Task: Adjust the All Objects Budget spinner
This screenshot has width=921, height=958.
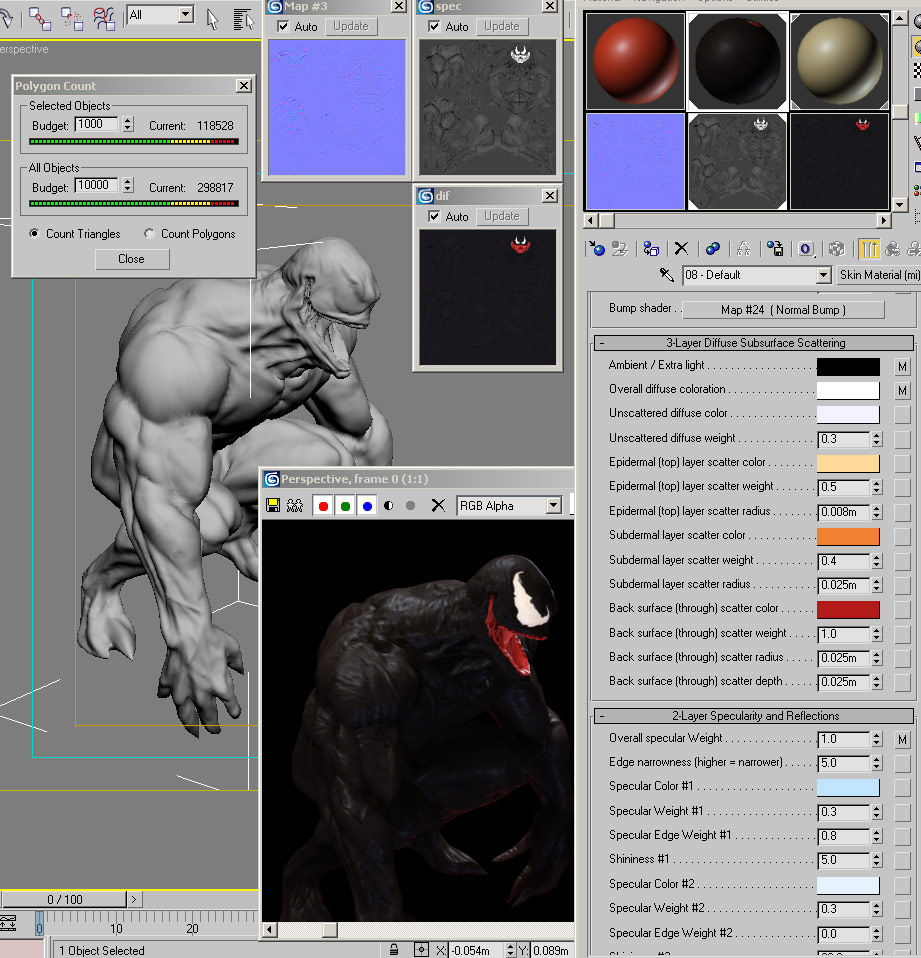Action: [128, 185]
